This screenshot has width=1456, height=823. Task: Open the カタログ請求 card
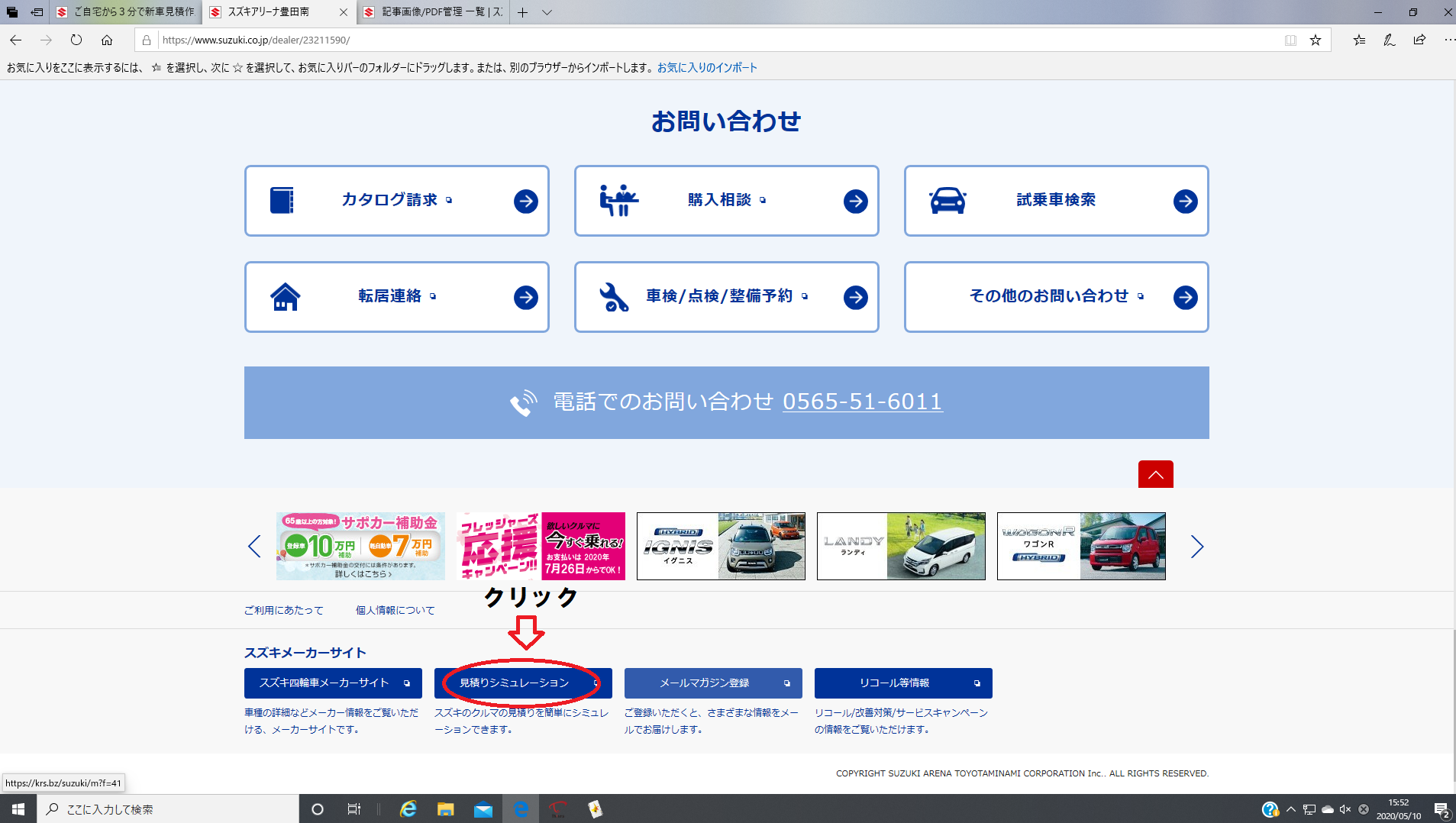(x=396, y=201)
